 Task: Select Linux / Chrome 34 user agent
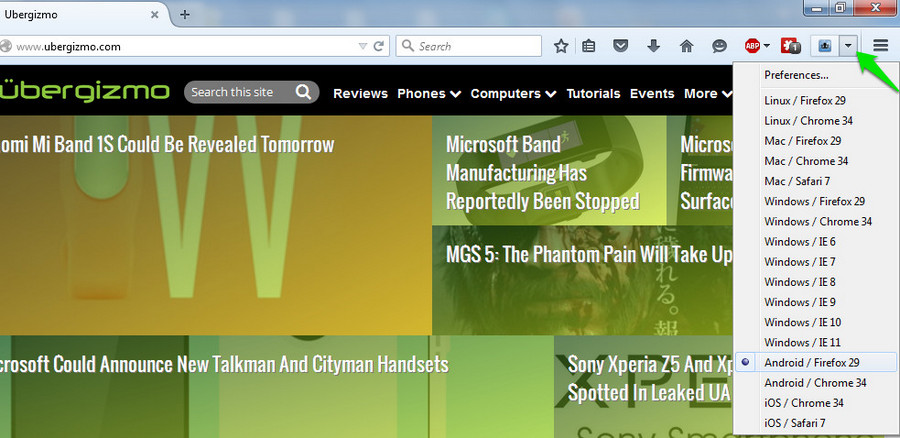click(816, 121)
